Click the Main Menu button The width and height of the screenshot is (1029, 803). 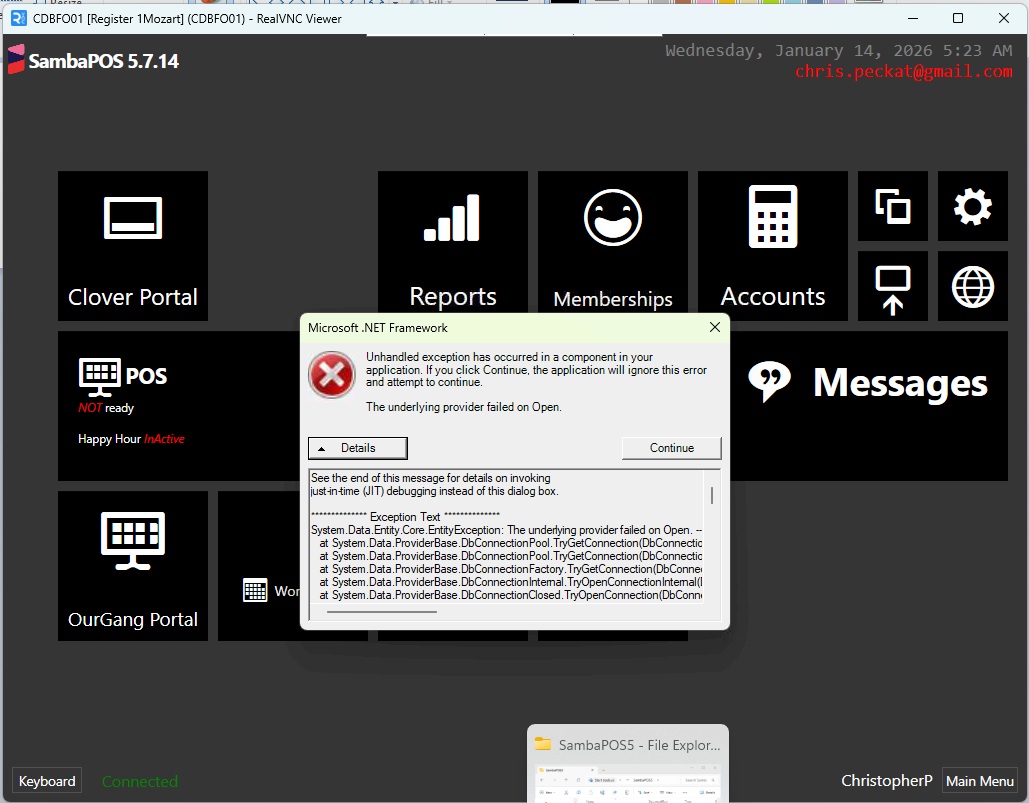(x=980, y=781)
